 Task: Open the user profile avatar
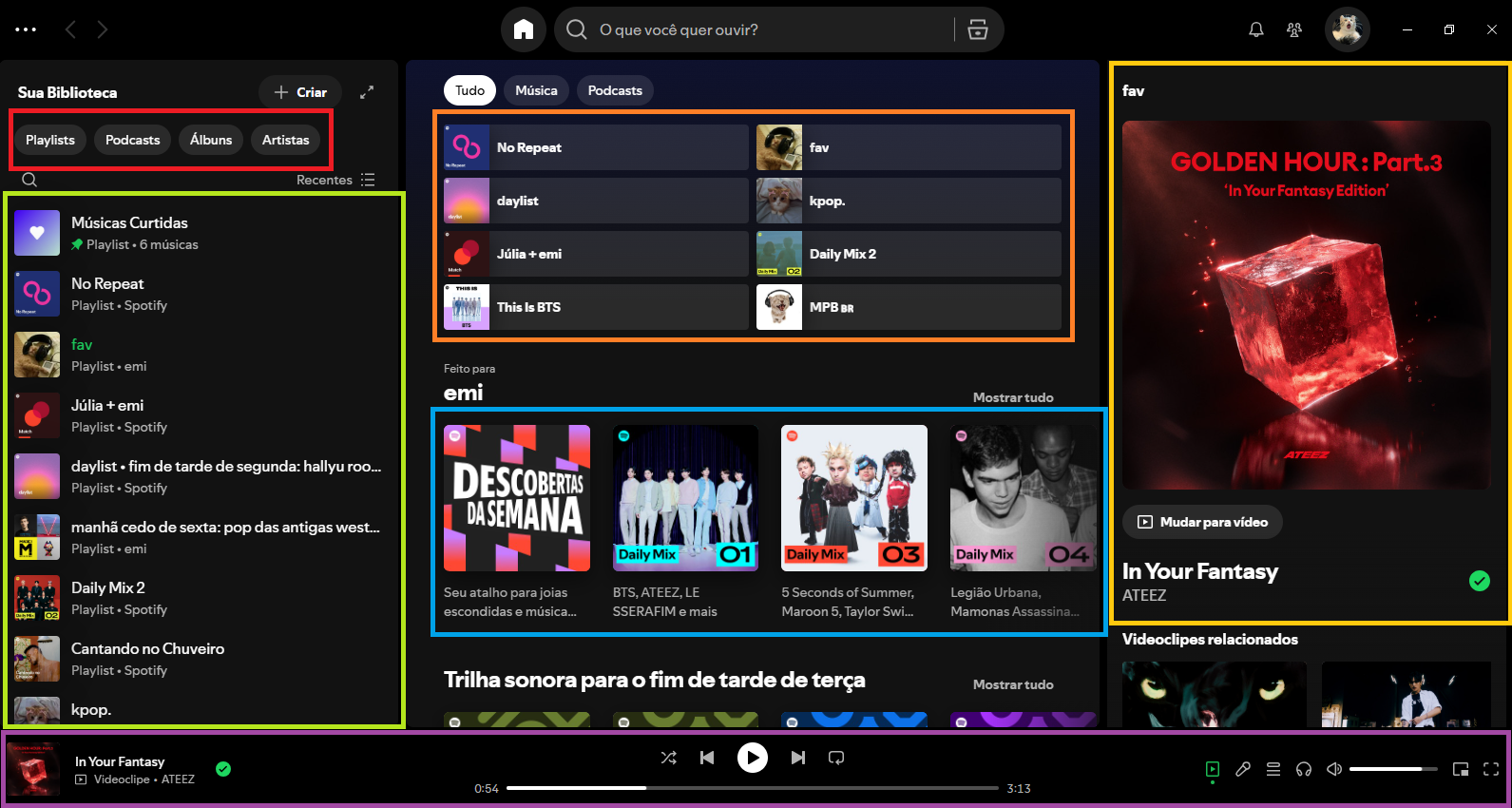tap(1347, 29)
